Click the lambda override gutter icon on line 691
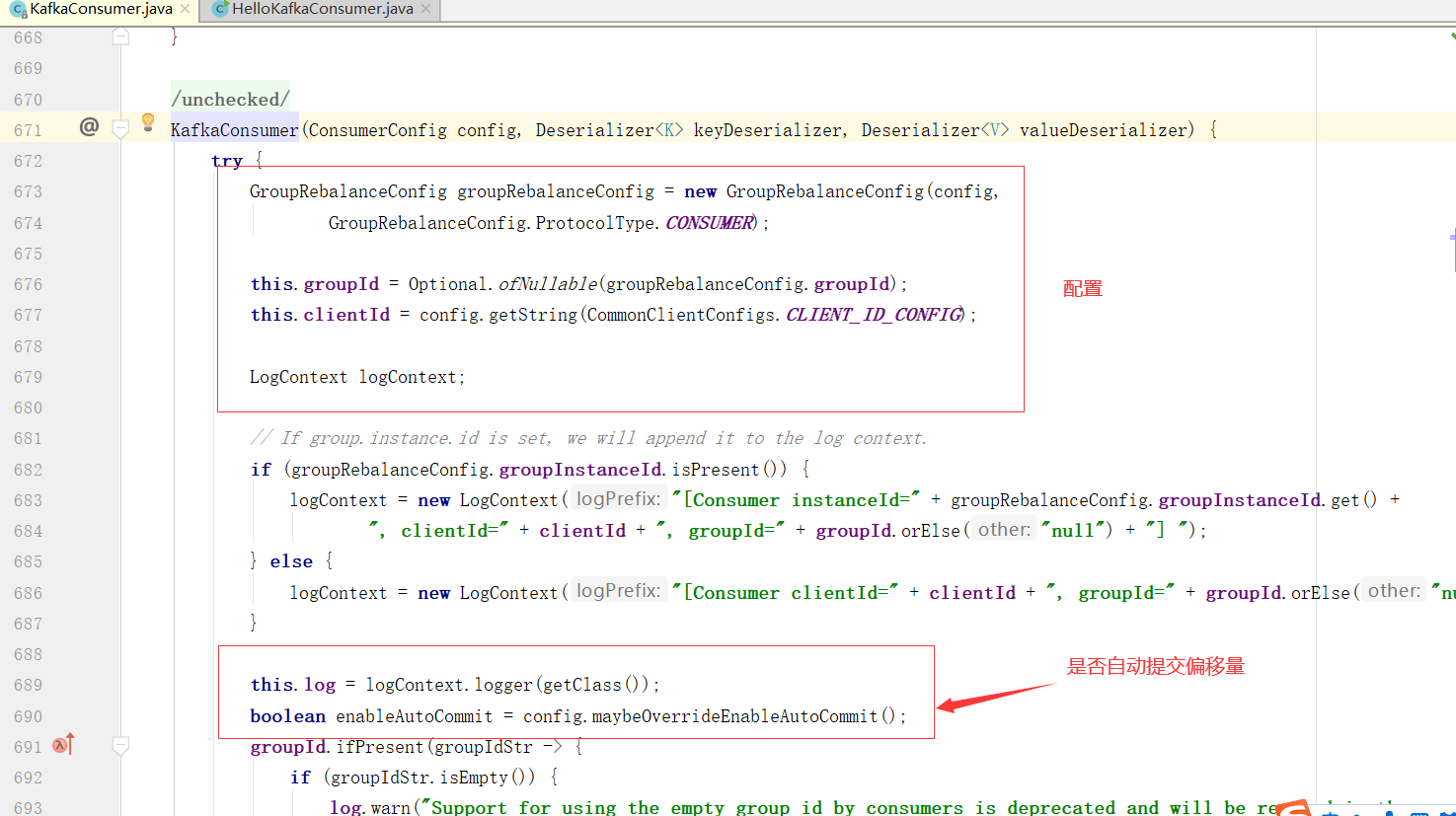The height and width of the screenshot is (816, 1456). point(63,745)
